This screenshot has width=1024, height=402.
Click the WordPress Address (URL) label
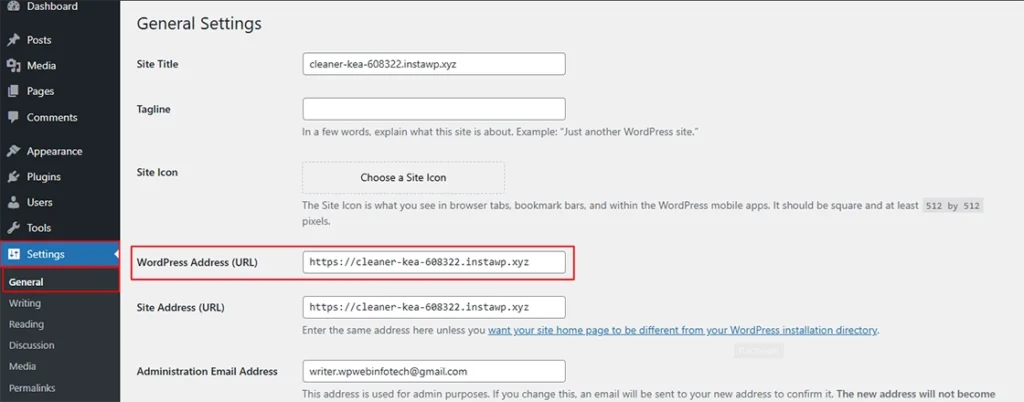[197, 262]
